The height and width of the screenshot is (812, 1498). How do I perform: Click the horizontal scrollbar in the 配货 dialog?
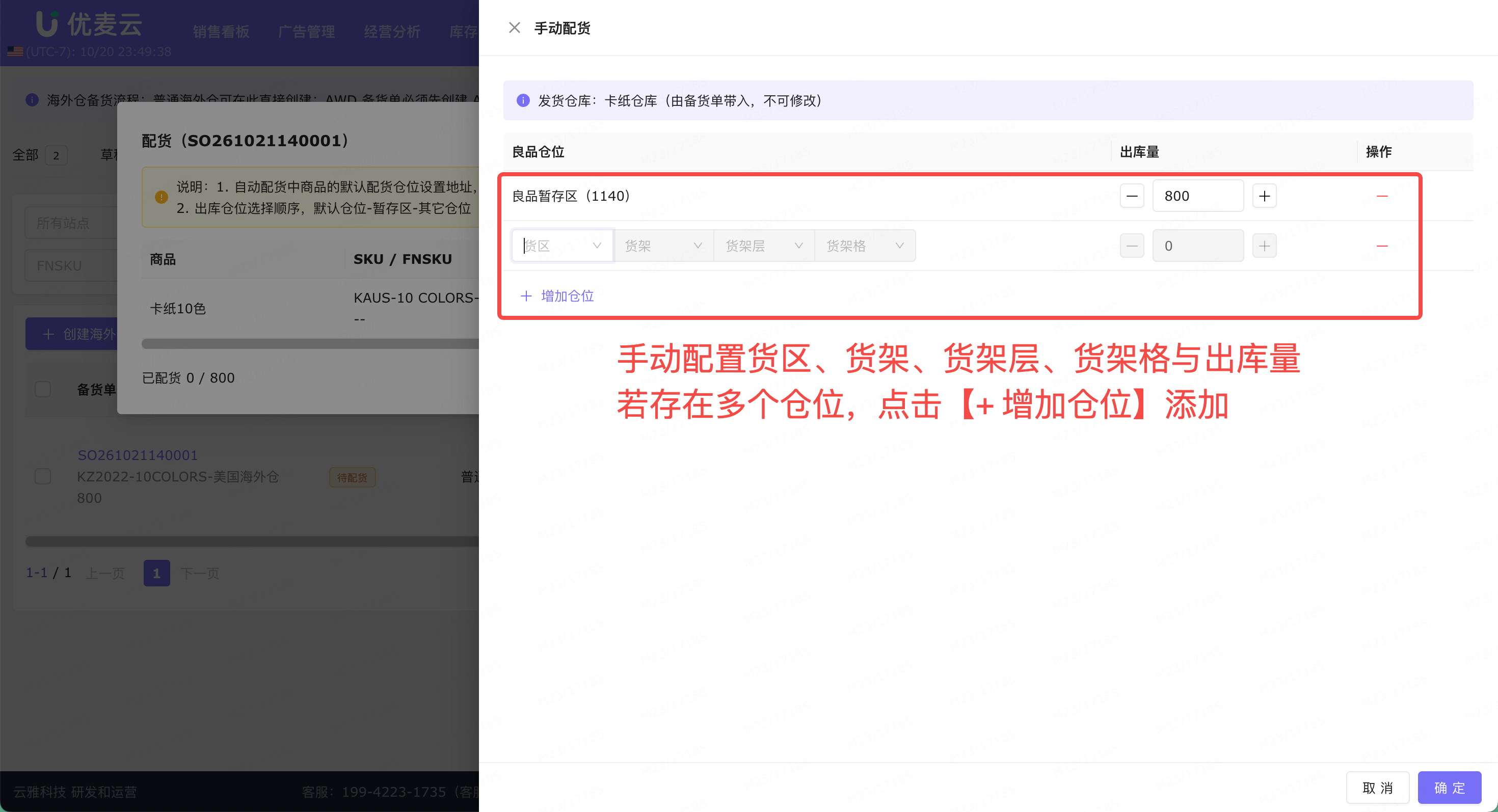[310, 343]
